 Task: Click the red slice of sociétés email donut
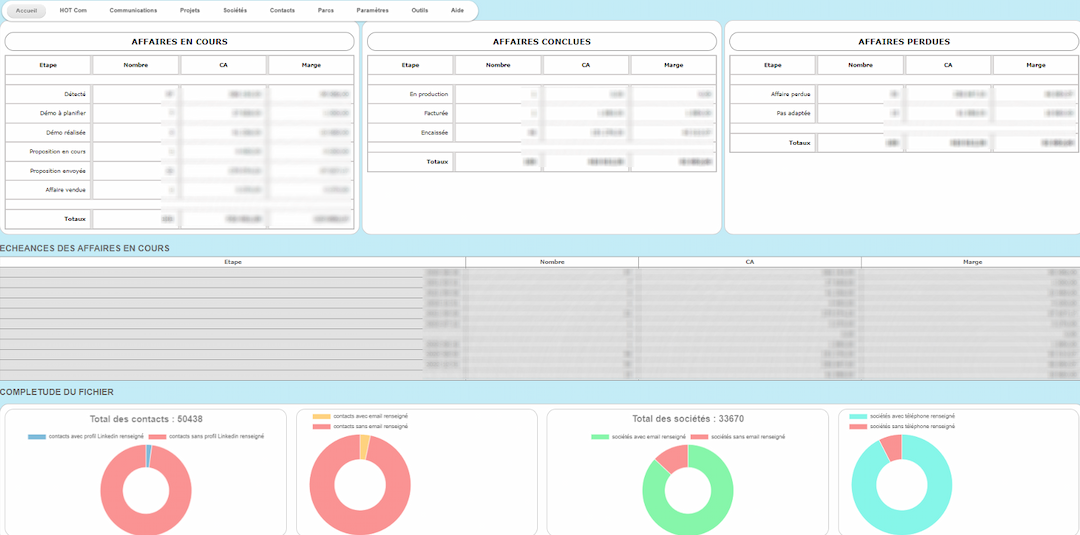(672, 457)
